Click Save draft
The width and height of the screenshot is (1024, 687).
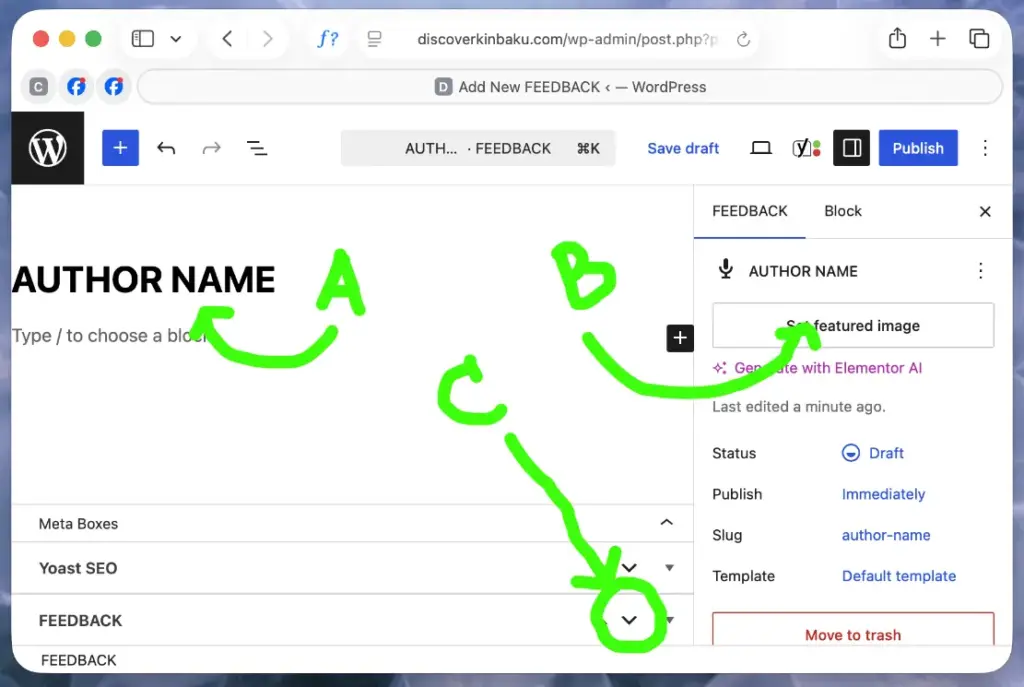(683, 148)
